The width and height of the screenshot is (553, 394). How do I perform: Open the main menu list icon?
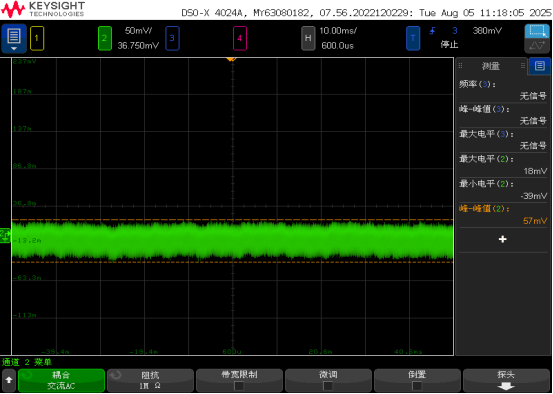click(x=14, y=38)
